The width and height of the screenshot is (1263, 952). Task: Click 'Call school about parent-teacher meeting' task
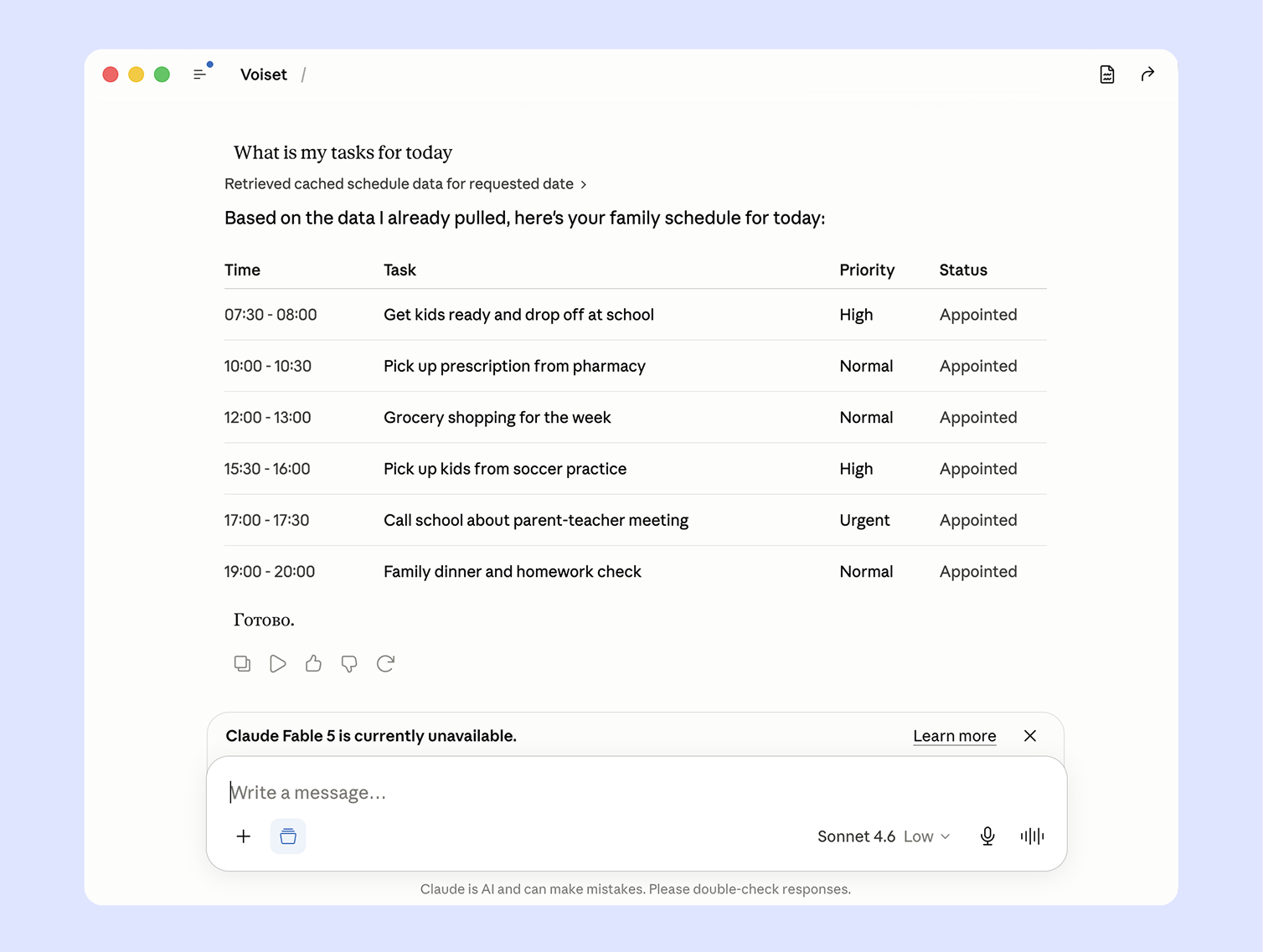click(536, 521)
